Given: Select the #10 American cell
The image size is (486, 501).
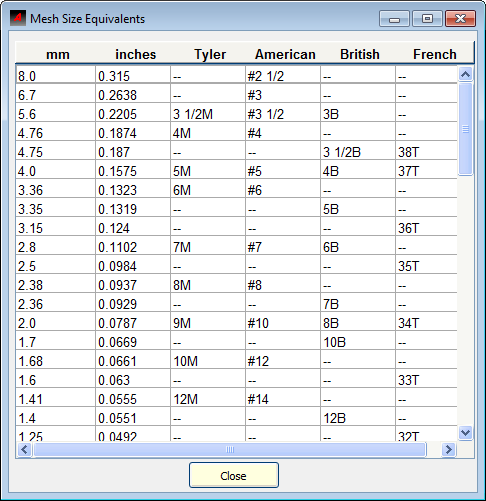Looking at the screenshot, I should [283, 323].
